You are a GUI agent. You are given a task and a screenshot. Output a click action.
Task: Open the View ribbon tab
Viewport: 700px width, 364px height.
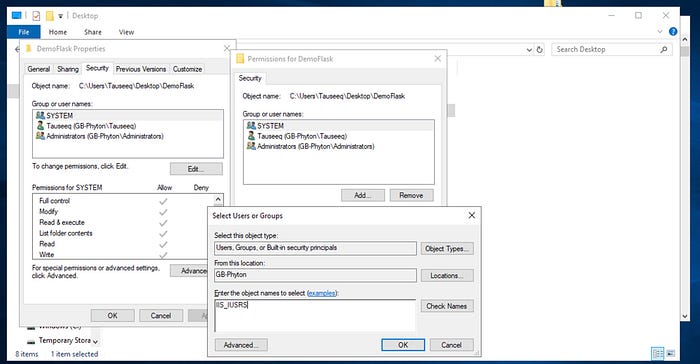point(126,32)
